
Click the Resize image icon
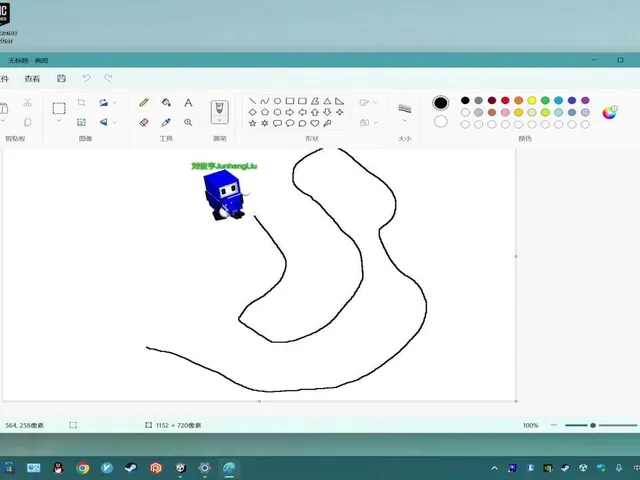pos(81,122)
